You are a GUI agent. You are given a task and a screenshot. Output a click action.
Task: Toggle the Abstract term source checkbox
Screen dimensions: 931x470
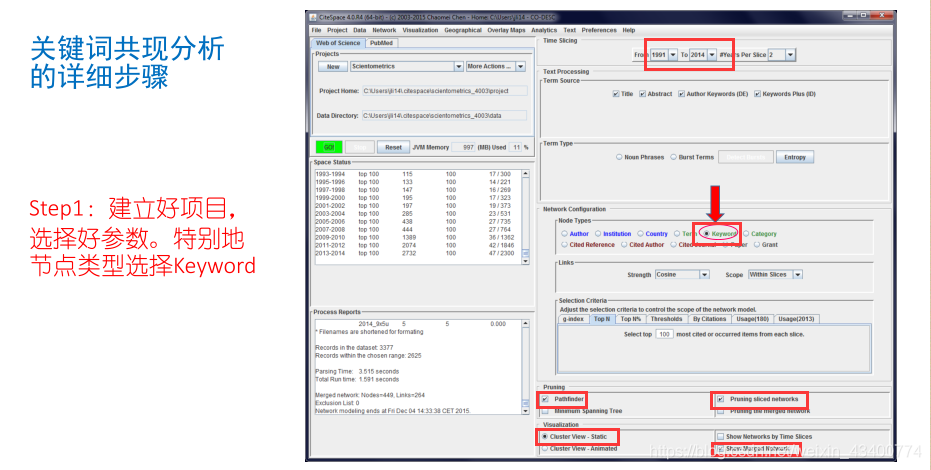click(x=642, y=94)
